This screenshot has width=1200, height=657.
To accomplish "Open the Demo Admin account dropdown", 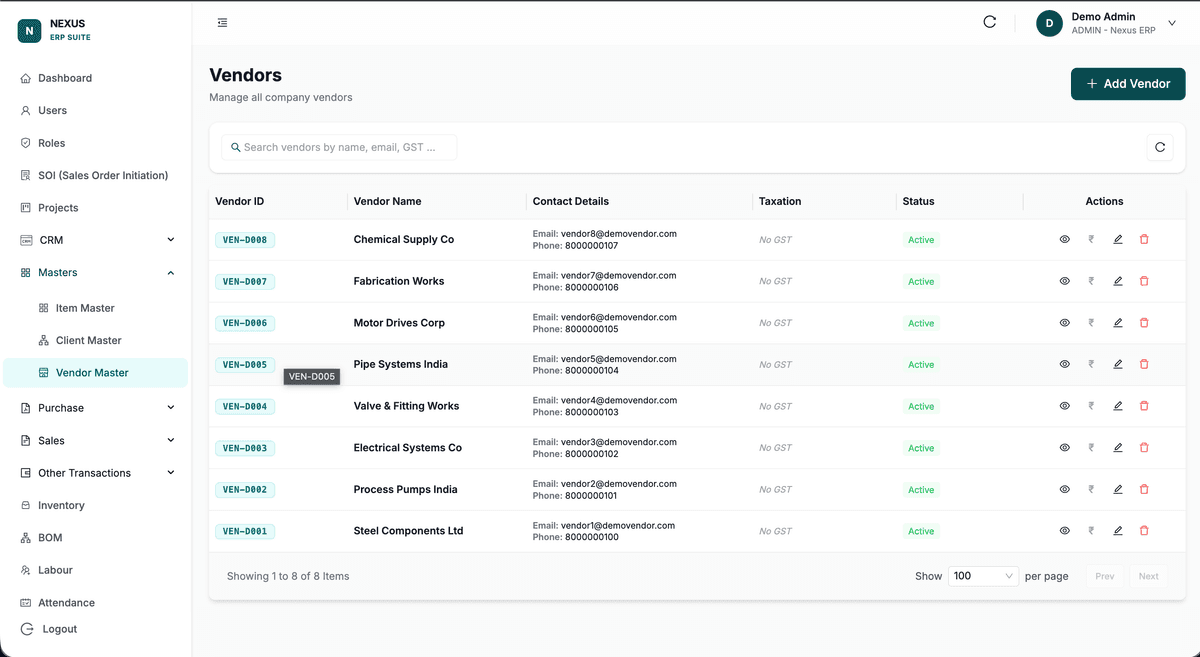I will point(1107,23).
